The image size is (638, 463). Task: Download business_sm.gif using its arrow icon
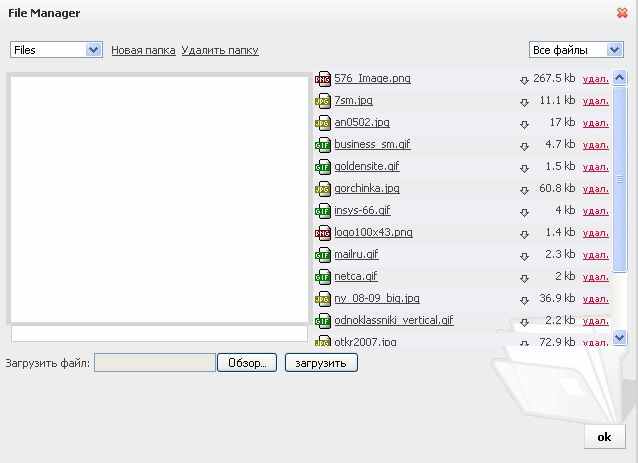tap(524, 146)
